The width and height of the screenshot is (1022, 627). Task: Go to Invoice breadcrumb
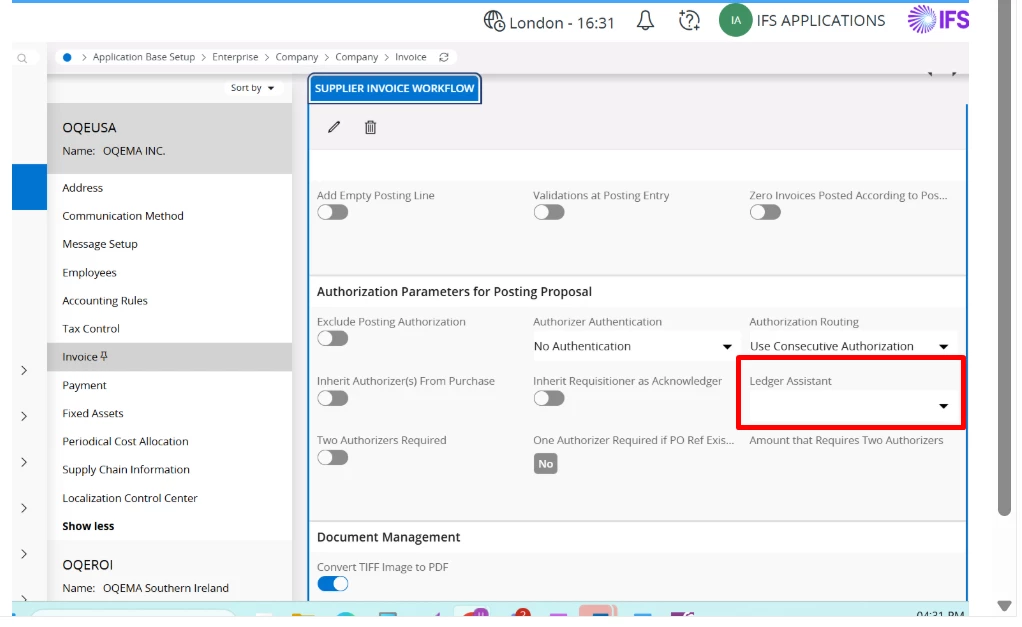[x=411, y=57]
